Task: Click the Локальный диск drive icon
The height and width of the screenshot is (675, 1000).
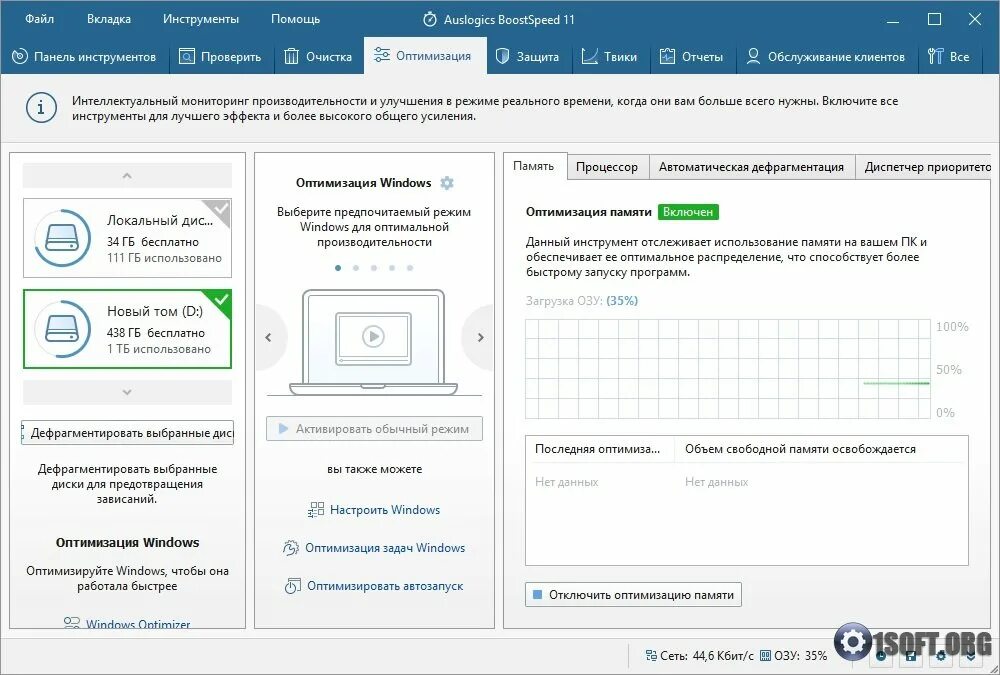Action: [62, 238]
